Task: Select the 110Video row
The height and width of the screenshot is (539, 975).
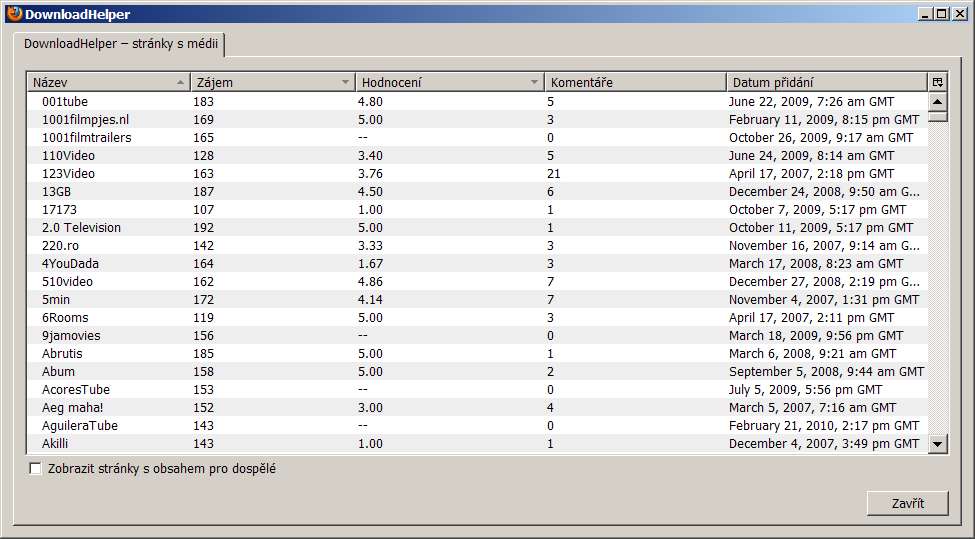Action: coord(478,155)
